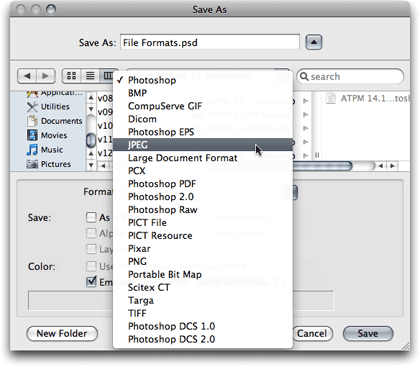This screenshot has width=420, height=367.
Task: Click sidebar scrollbar up arrow
Action: click(91, 98)
